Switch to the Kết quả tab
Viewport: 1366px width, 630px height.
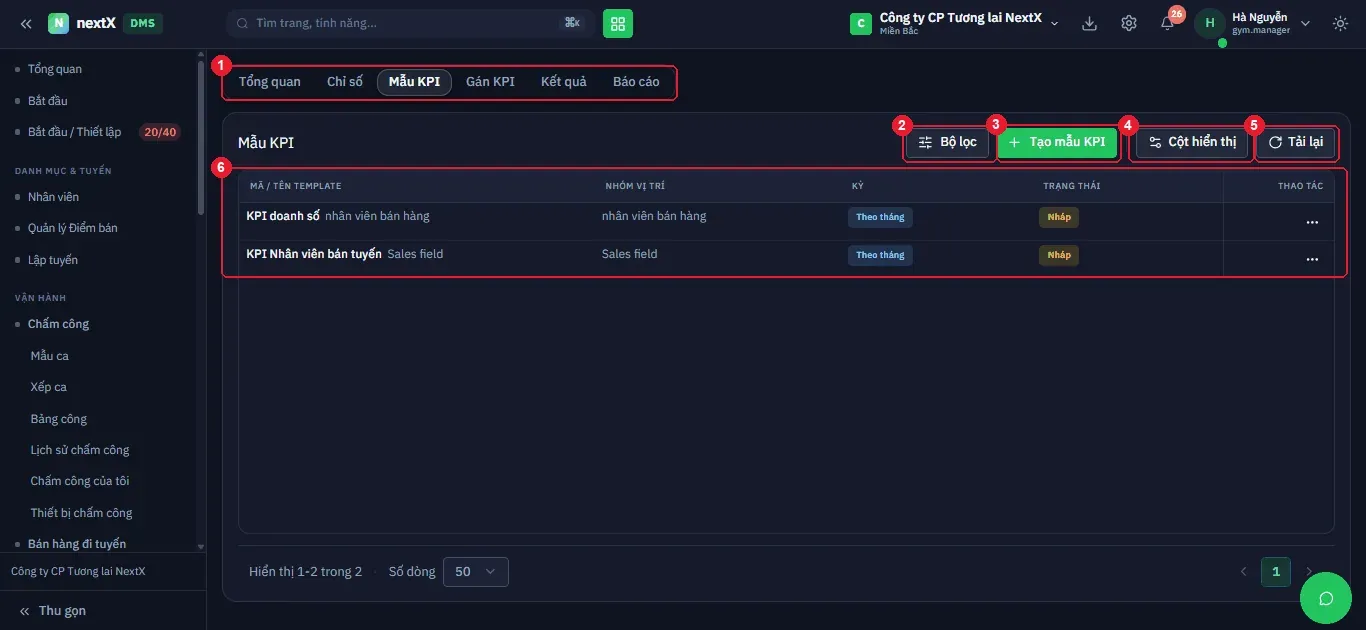(564, 82)
